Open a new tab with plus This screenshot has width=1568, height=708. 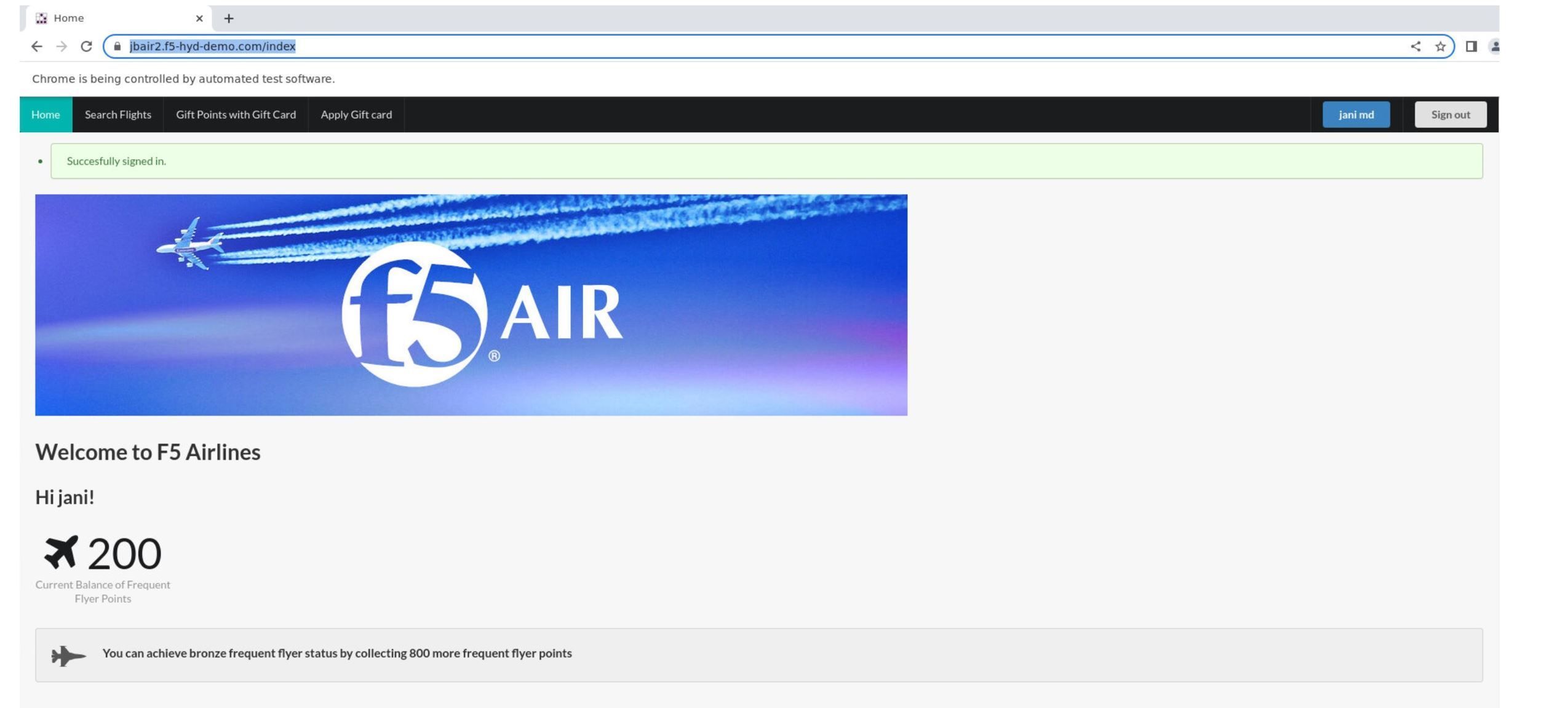pos(229,18)
